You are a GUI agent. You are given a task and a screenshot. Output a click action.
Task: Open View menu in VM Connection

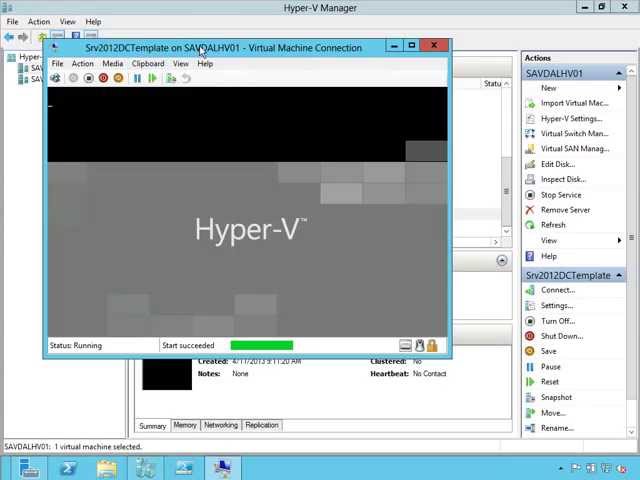(x=180, y=64)
